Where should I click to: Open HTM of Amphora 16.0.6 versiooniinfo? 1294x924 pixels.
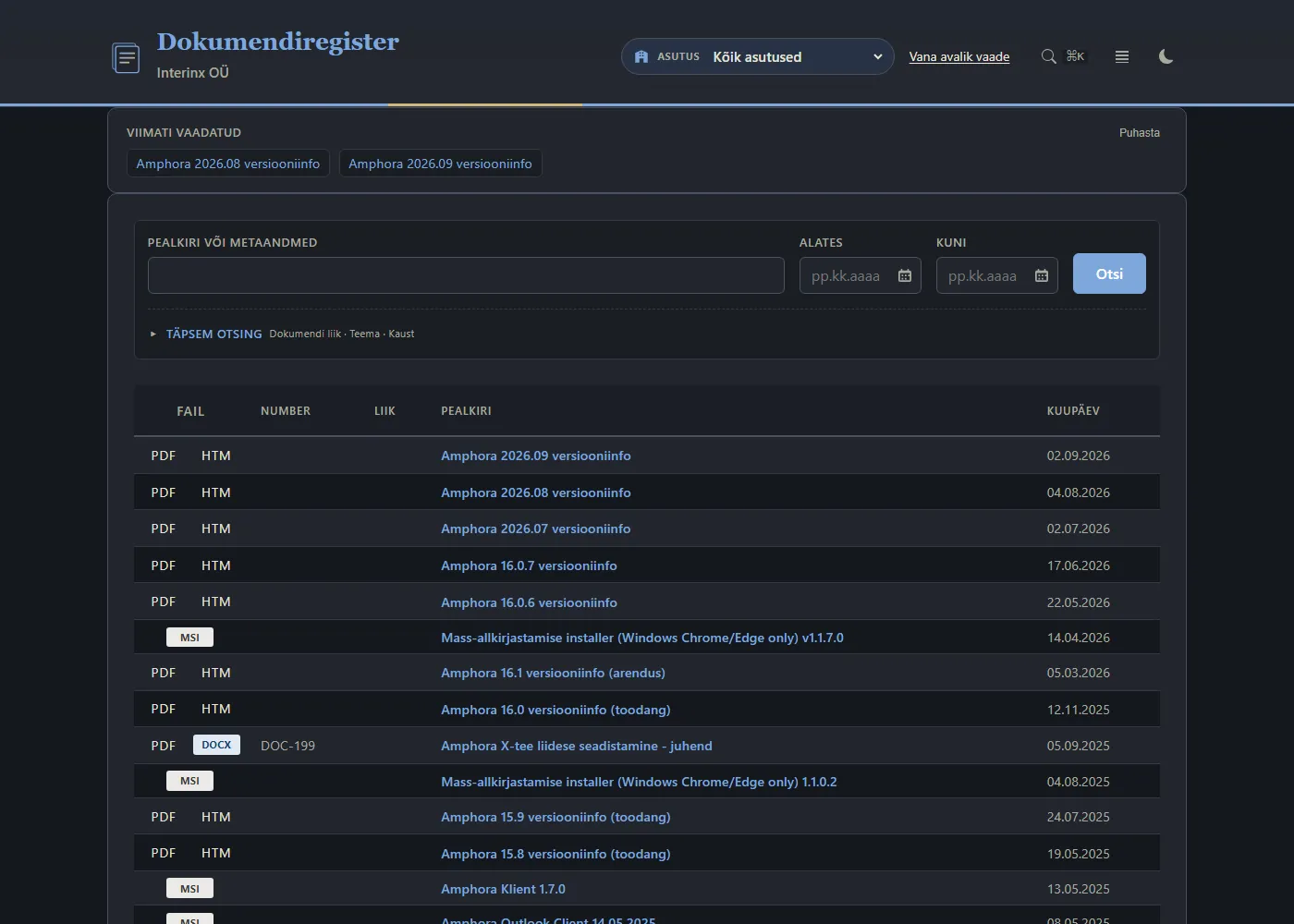tap(216, 602)
